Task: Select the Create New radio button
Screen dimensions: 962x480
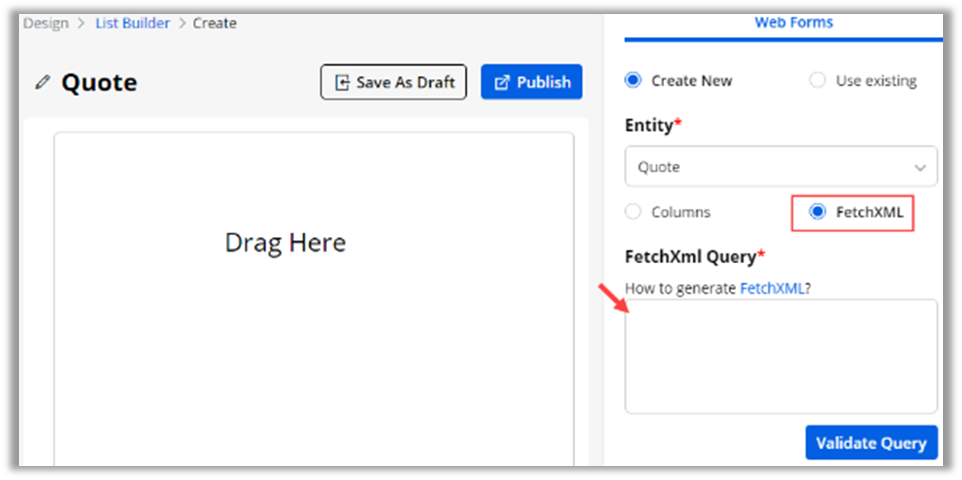Action: pos(632,81)
